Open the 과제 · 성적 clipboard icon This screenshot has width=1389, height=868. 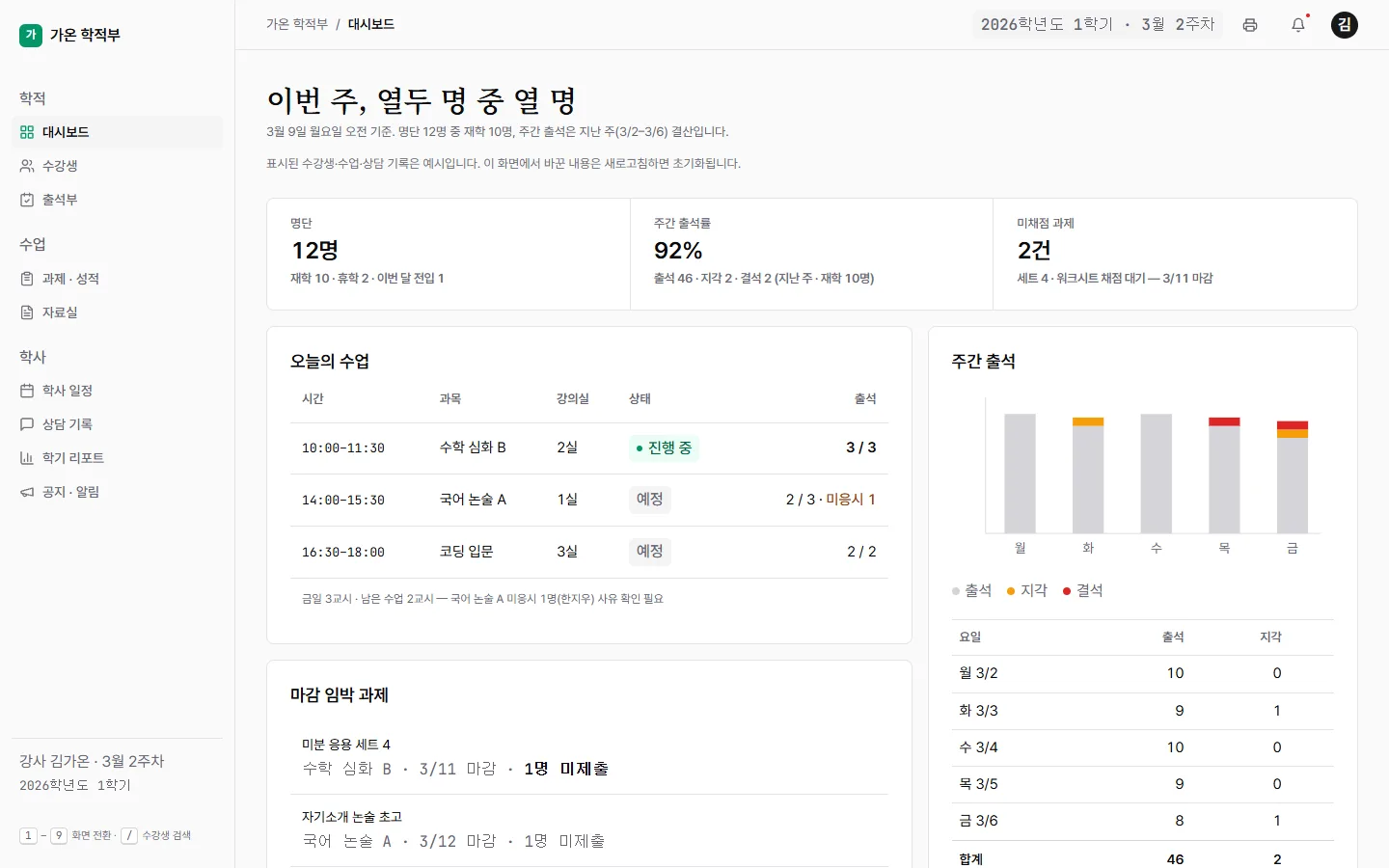click(27, 279)
